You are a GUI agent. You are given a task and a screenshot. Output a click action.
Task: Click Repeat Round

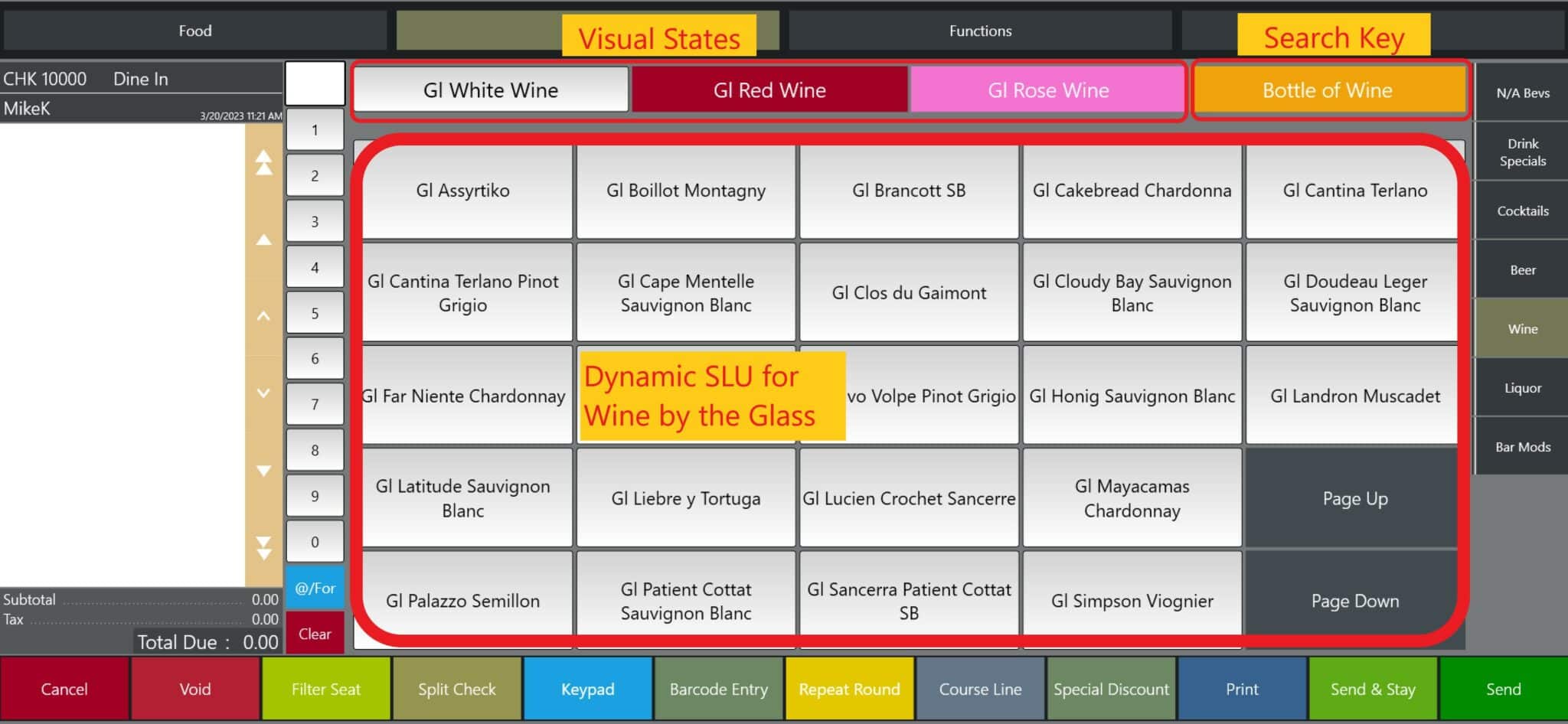850,690
